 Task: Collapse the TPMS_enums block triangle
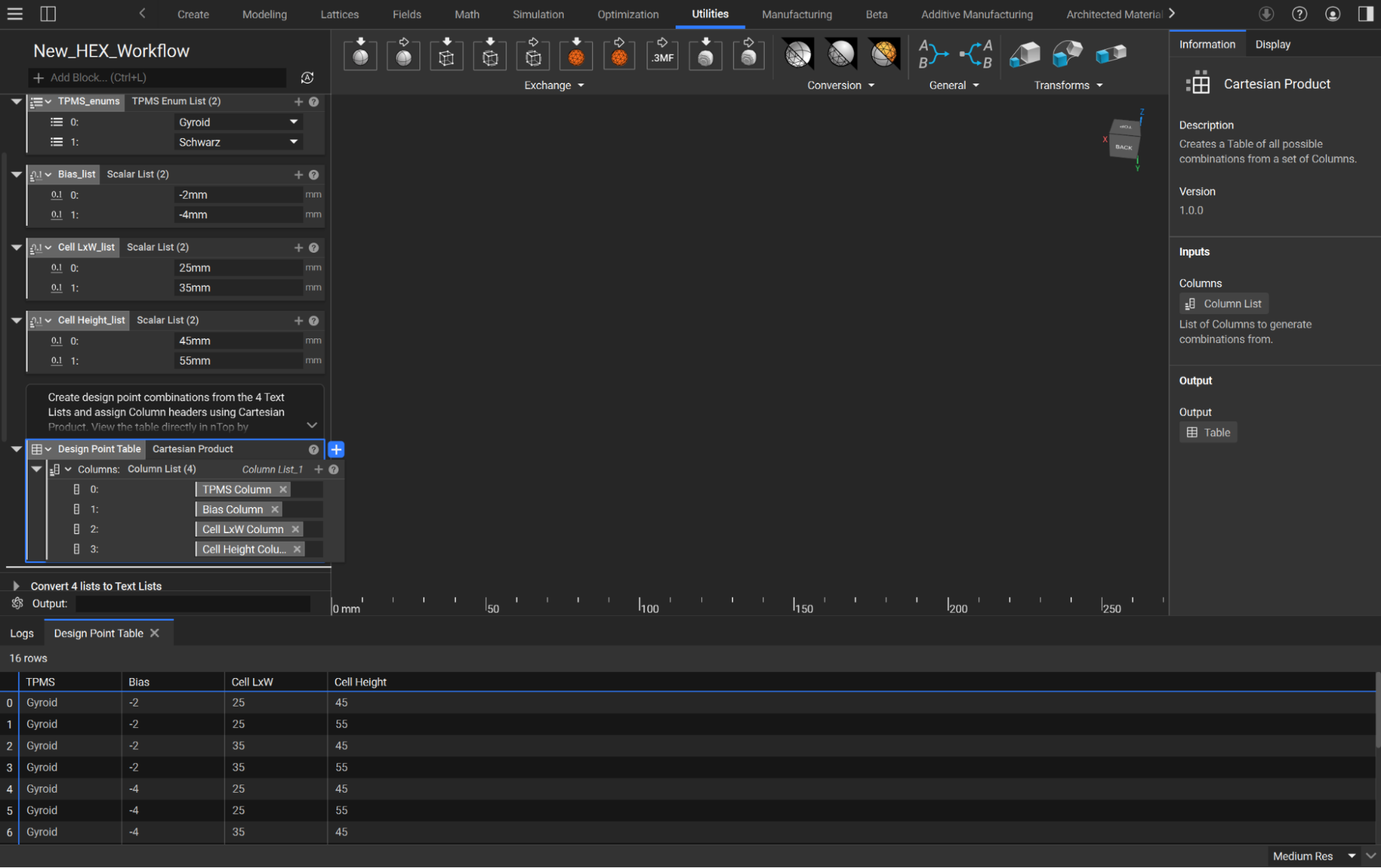(16, 102)
